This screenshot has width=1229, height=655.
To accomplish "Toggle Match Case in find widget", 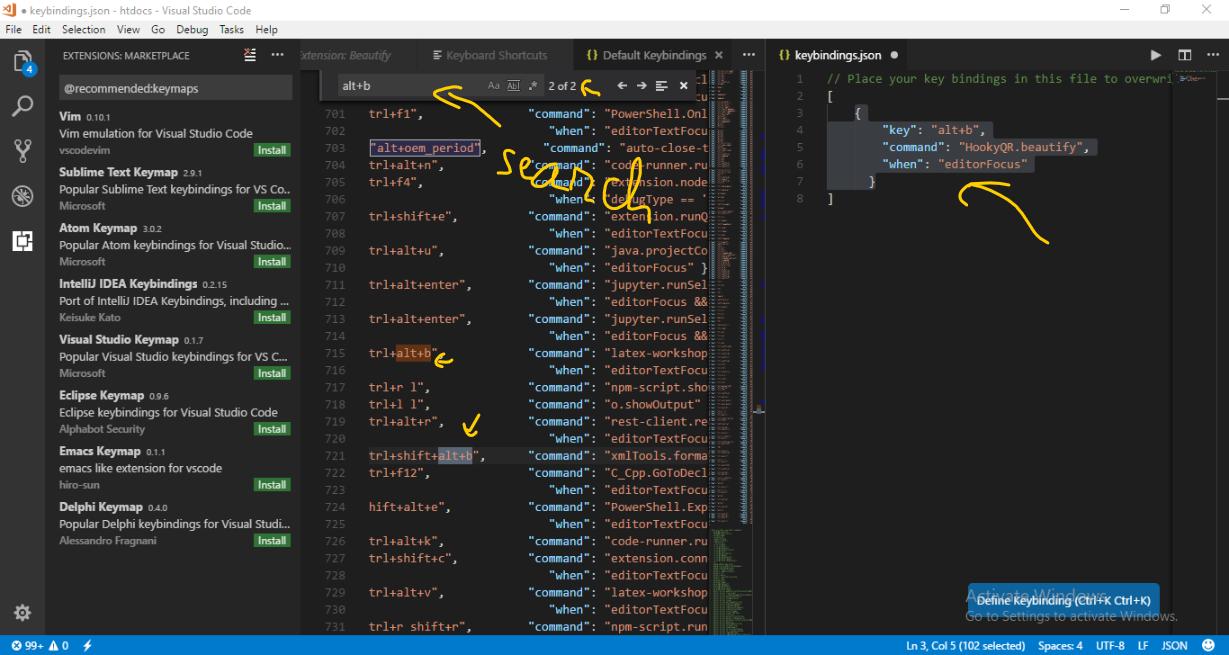I will [x=494, y=86].
